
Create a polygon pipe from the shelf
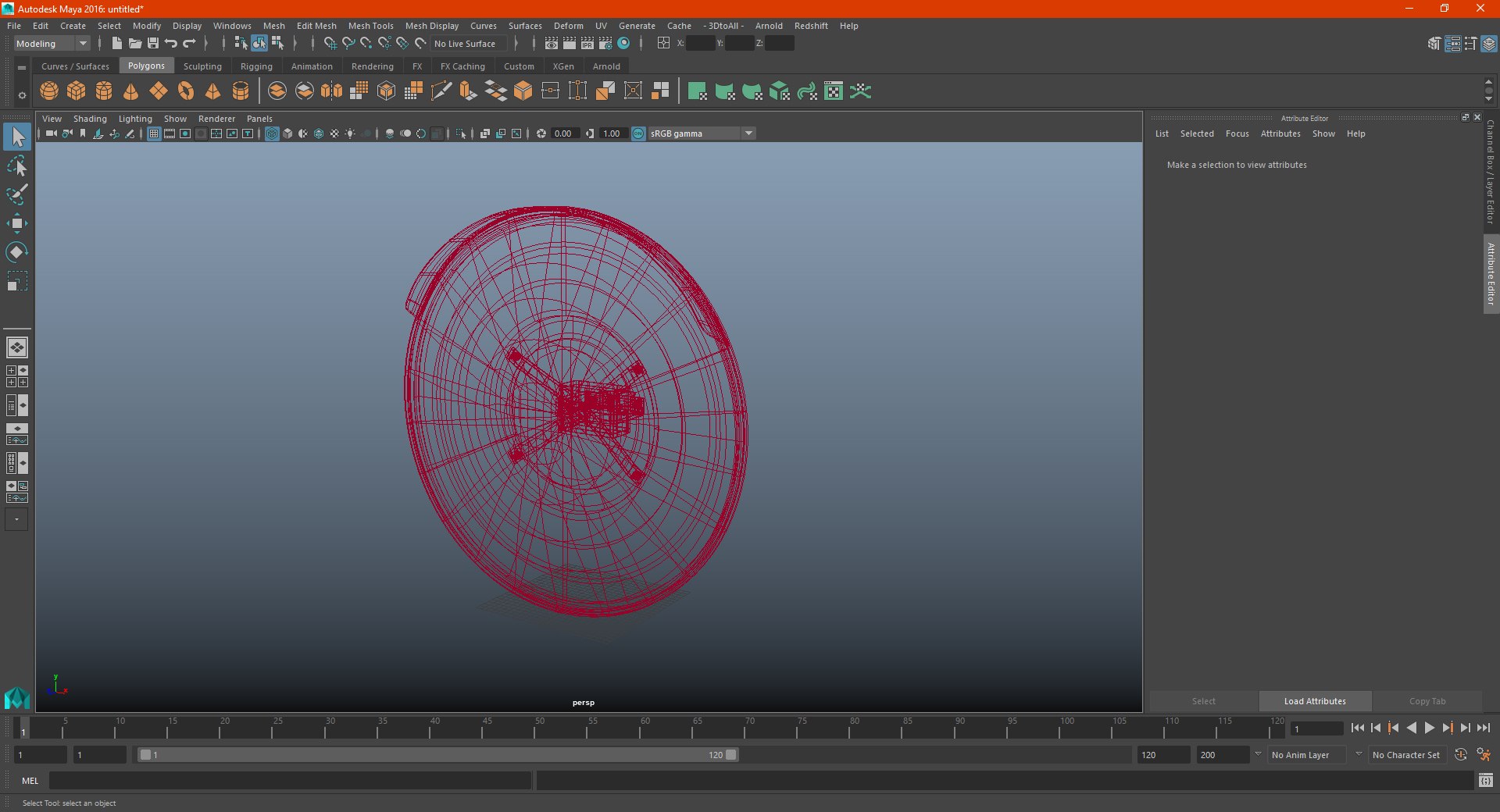click(x=241, y=91)
